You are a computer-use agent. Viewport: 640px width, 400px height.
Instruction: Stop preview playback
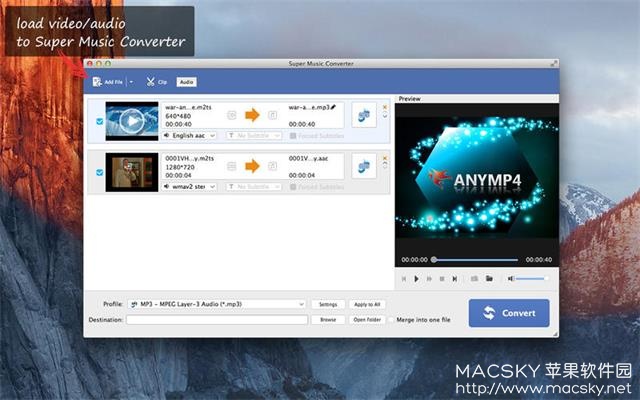[x=442, y=279]
